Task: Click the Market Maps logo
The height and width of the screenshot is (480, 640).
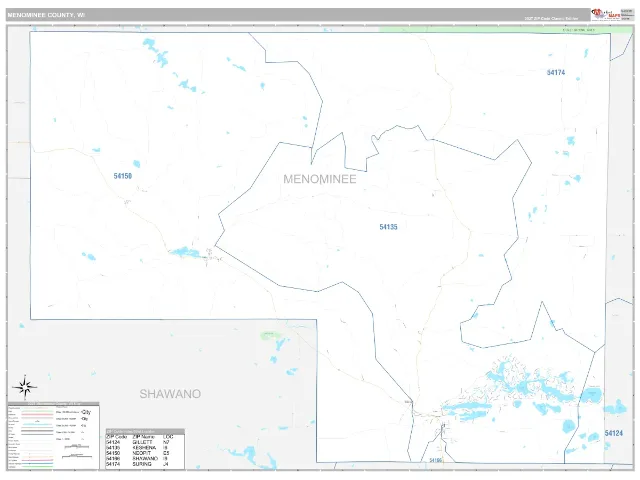Action: (607, 14)
